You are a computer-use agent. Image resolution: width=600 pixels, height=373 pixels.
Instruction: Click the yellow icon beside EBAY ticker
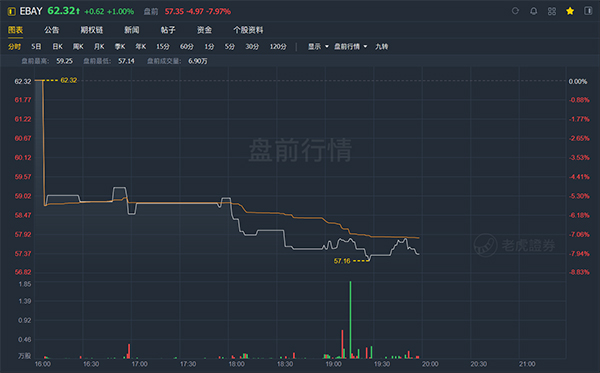click(x=11, y=11)
